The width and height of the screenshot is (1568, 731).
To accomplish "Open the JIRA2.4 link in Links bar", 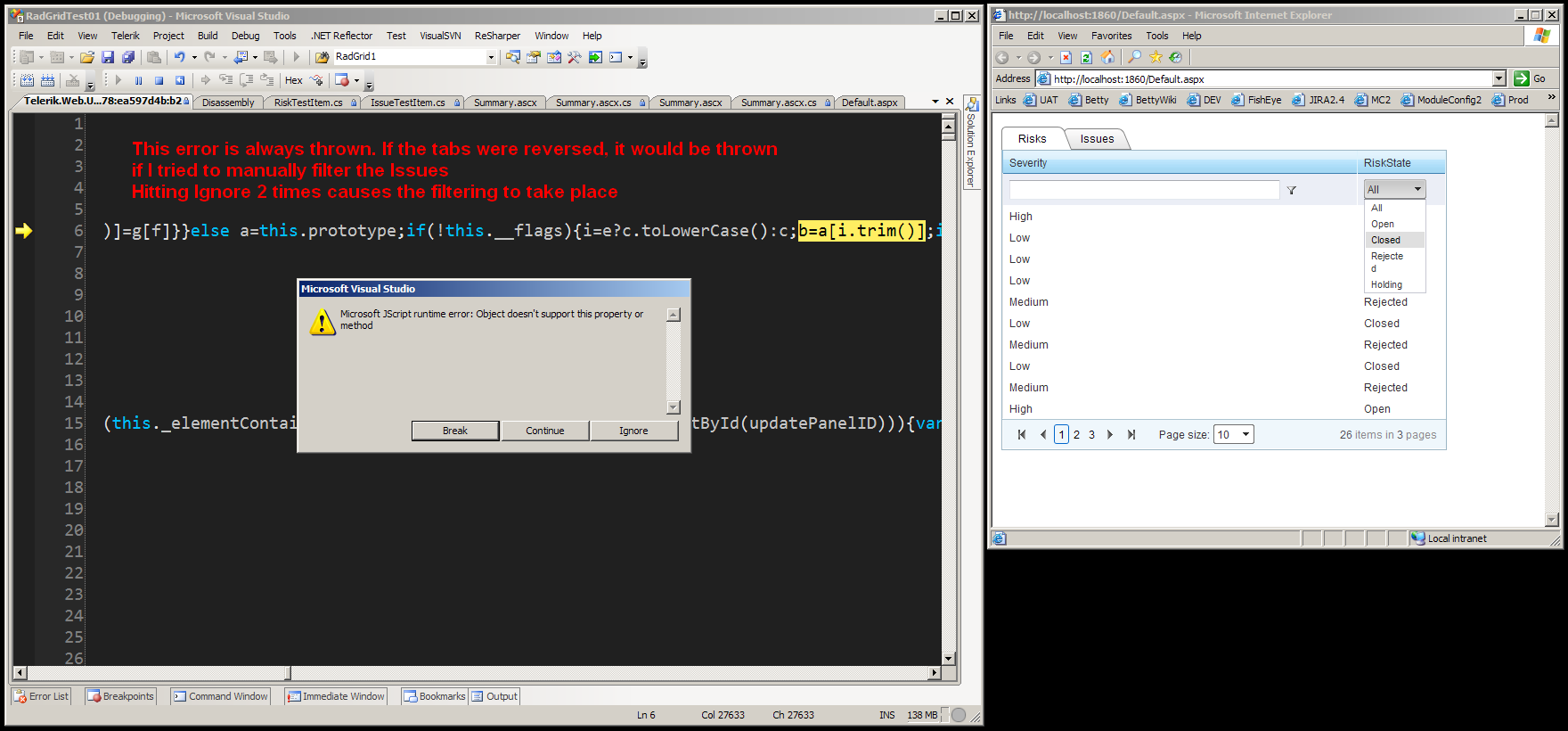I will 1319,100.
